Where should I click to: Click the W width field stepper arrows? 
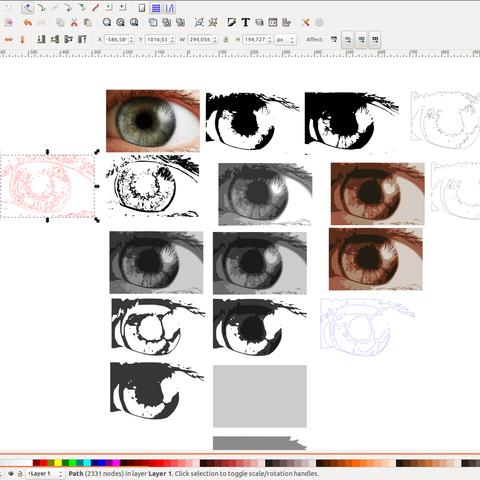[x=215, y=40]
